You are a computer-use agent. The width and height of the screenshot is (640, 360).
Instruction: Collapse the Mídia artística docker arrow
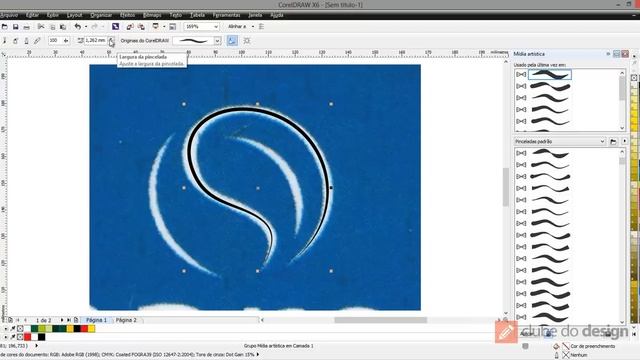[608, 54]
